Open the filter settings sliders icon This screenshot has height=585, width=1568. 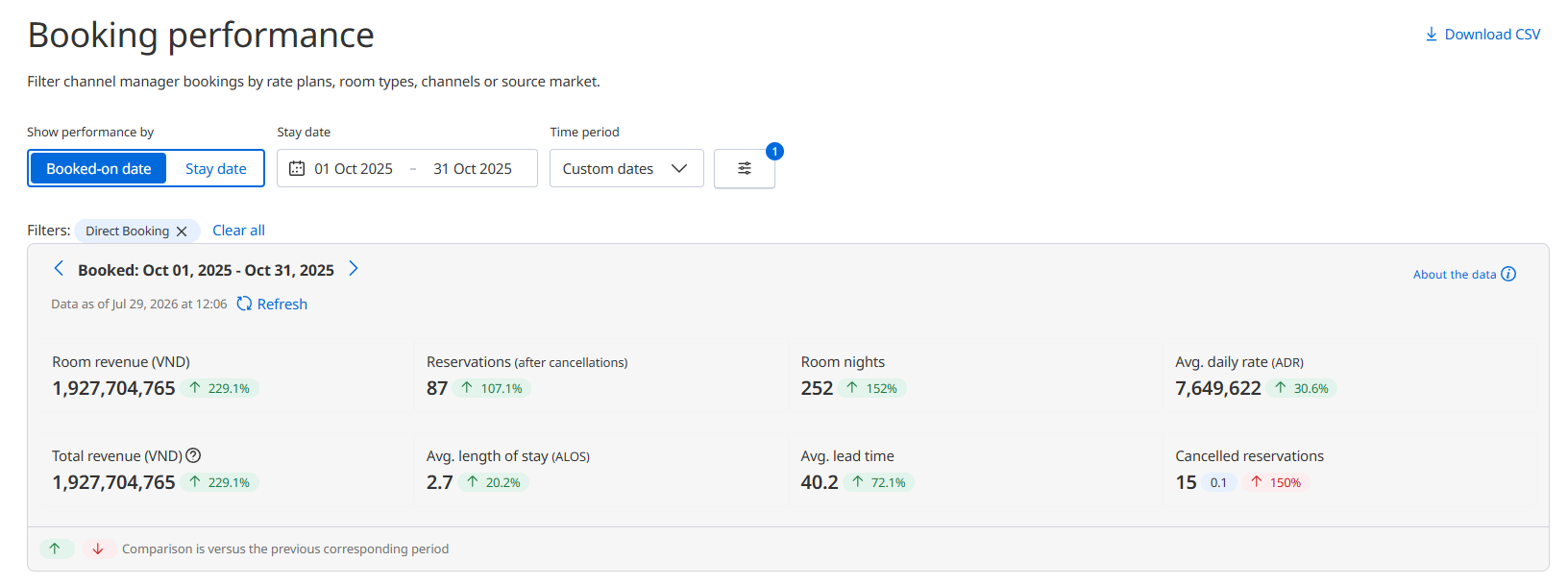pos(745,168)
